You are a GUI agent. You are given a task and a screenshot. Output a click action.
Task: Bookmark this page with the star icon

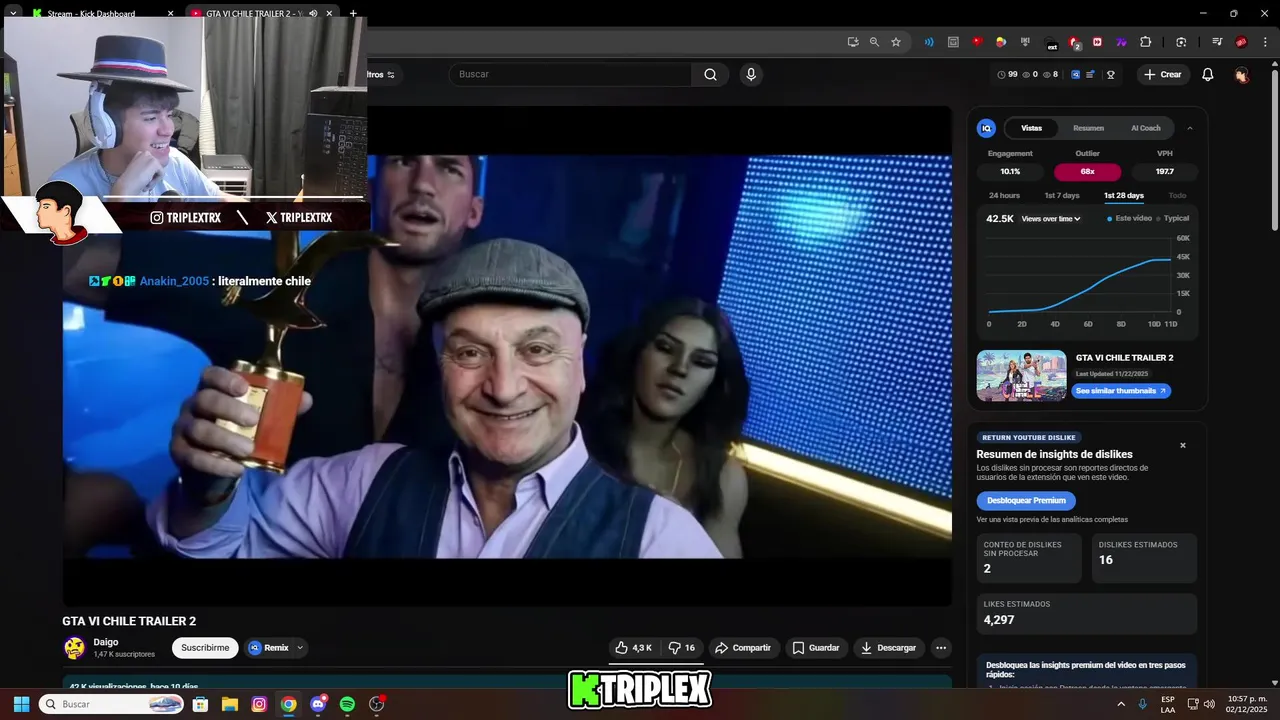coord(896,42)
